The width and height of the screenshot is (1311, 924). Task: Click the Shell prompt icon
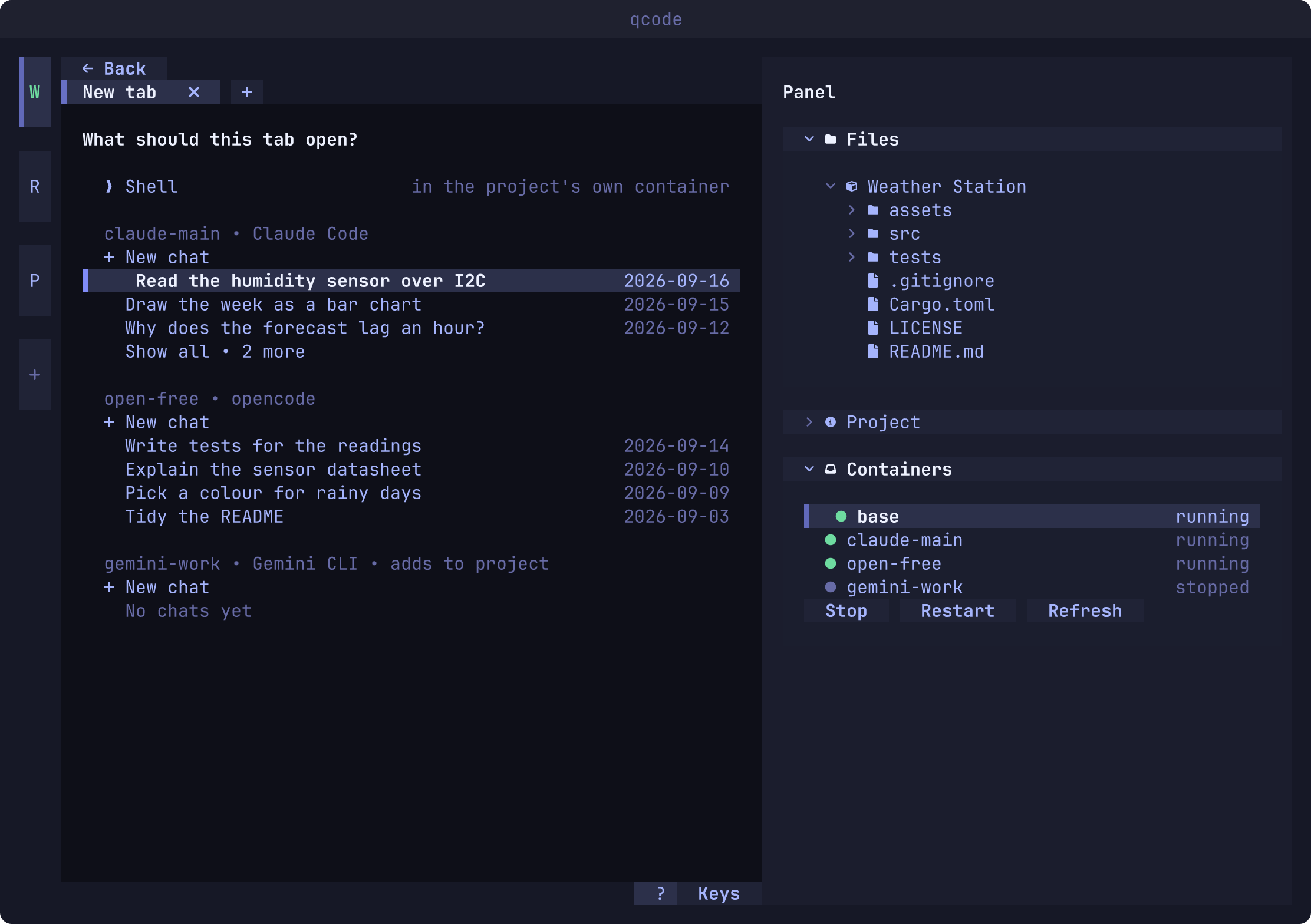(109, 186)
